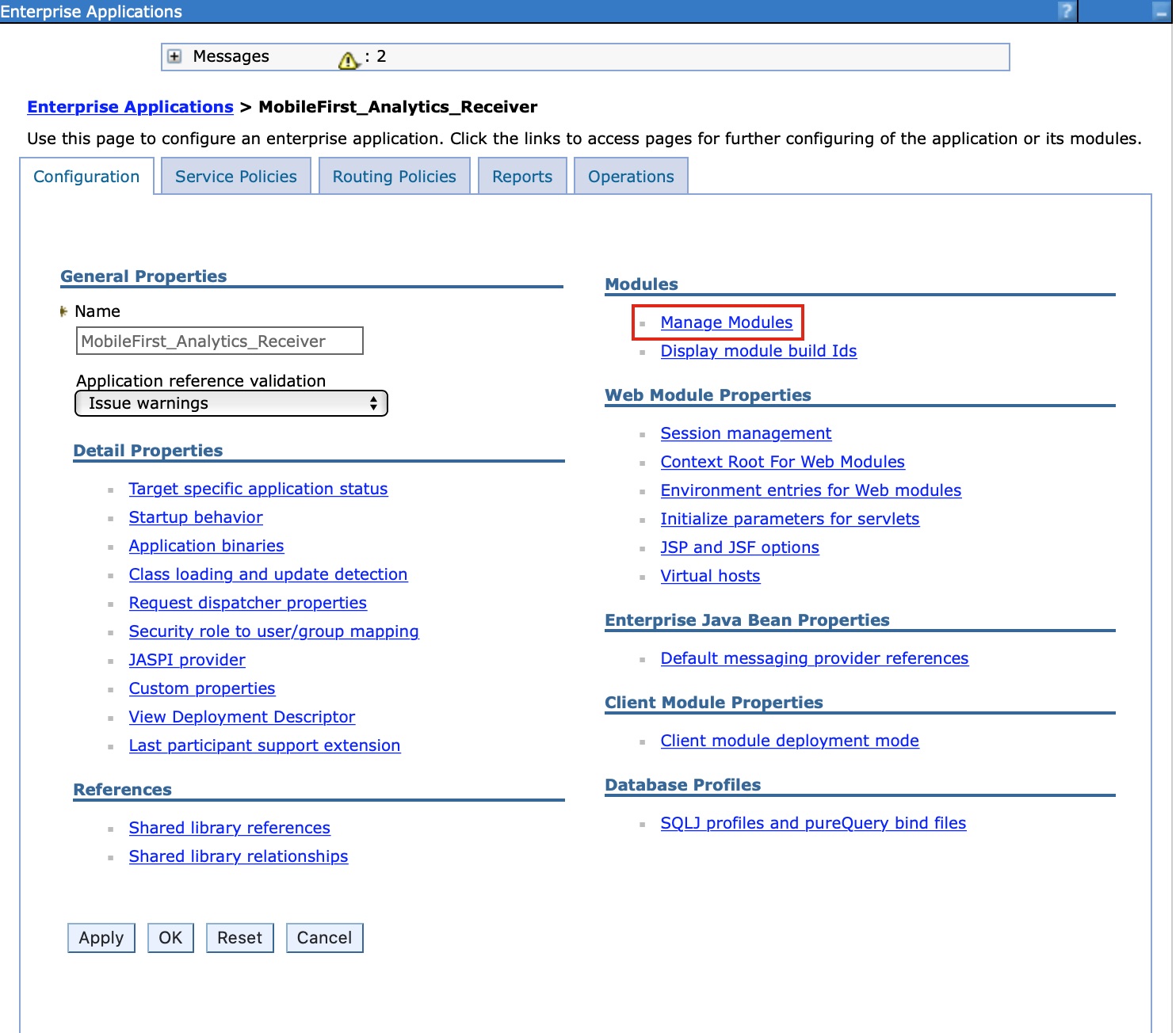Open the Routing Policies tab
Screen dimensions: 1176x1033
tap(395, 177)
